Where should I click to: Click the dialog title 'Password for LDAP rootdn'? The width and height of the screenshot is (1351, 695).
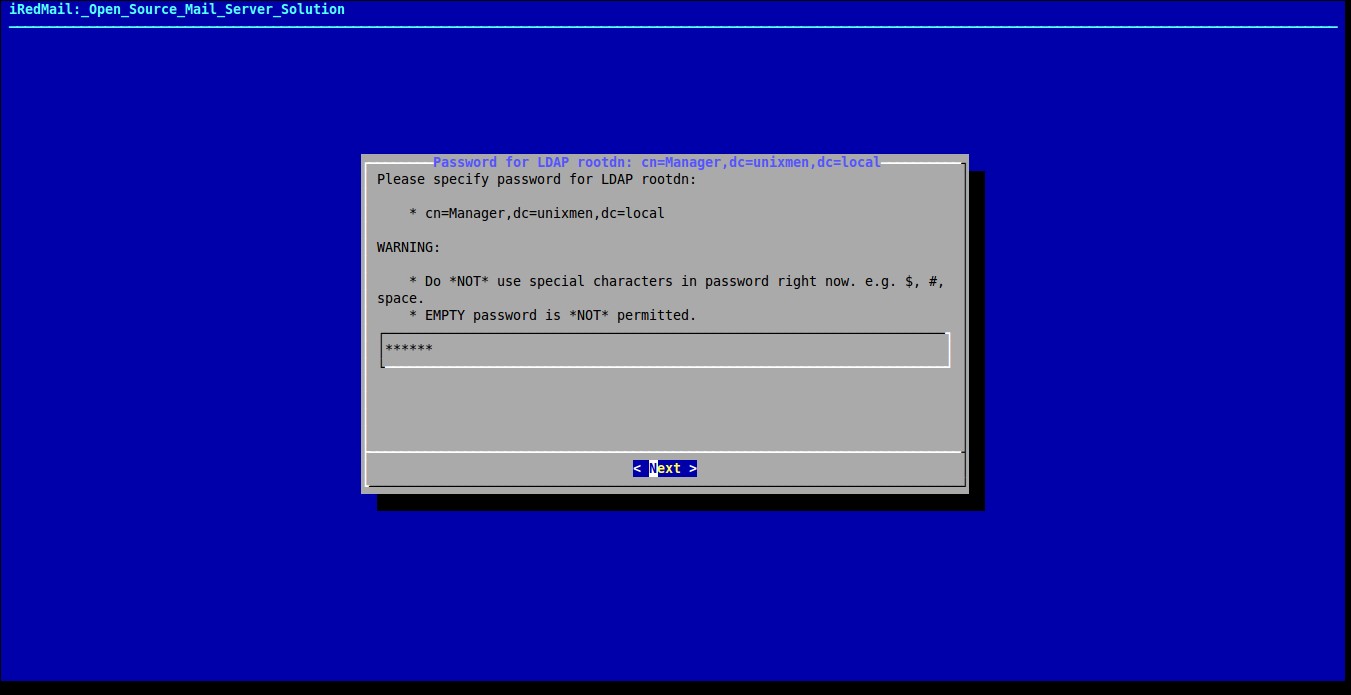coord(657,162)
